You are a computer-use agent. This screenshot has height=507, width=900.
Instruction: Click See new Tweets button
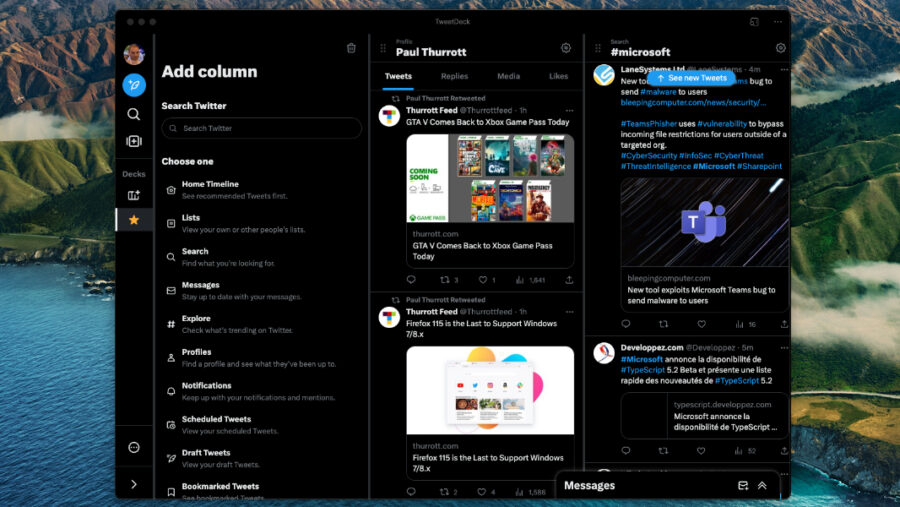(692, 78)
